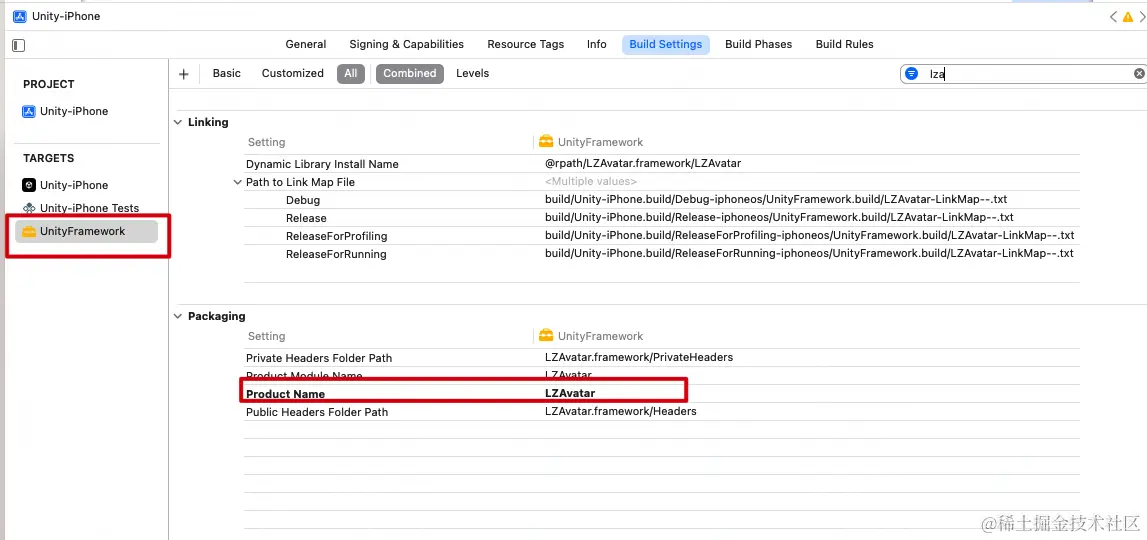This screenshot has width=1147, height=540.
Task: Select the Product Name setting
Action: tap(285, 394)
